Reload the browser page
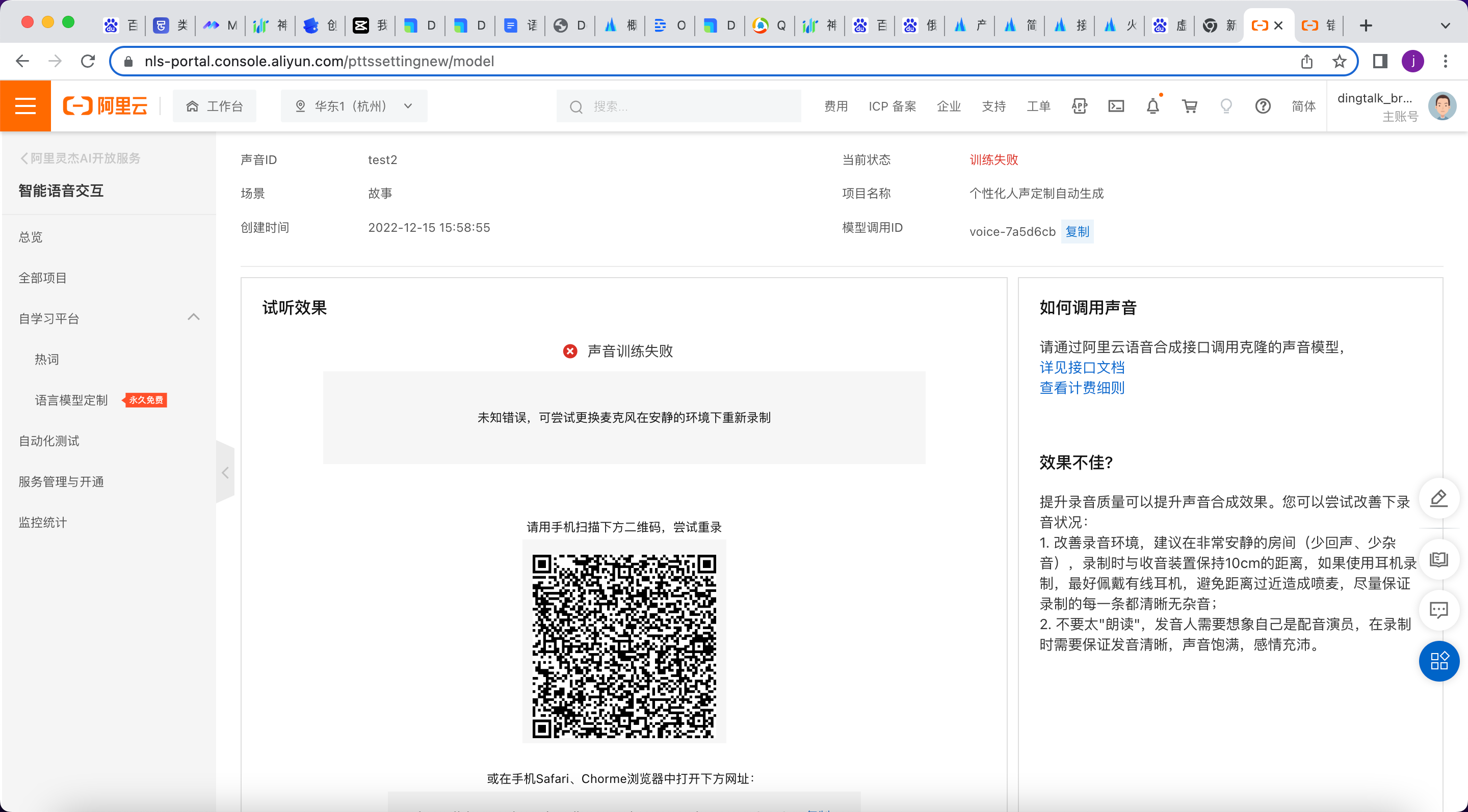Viewport: 1468px width, 812px height. [88, 61]
